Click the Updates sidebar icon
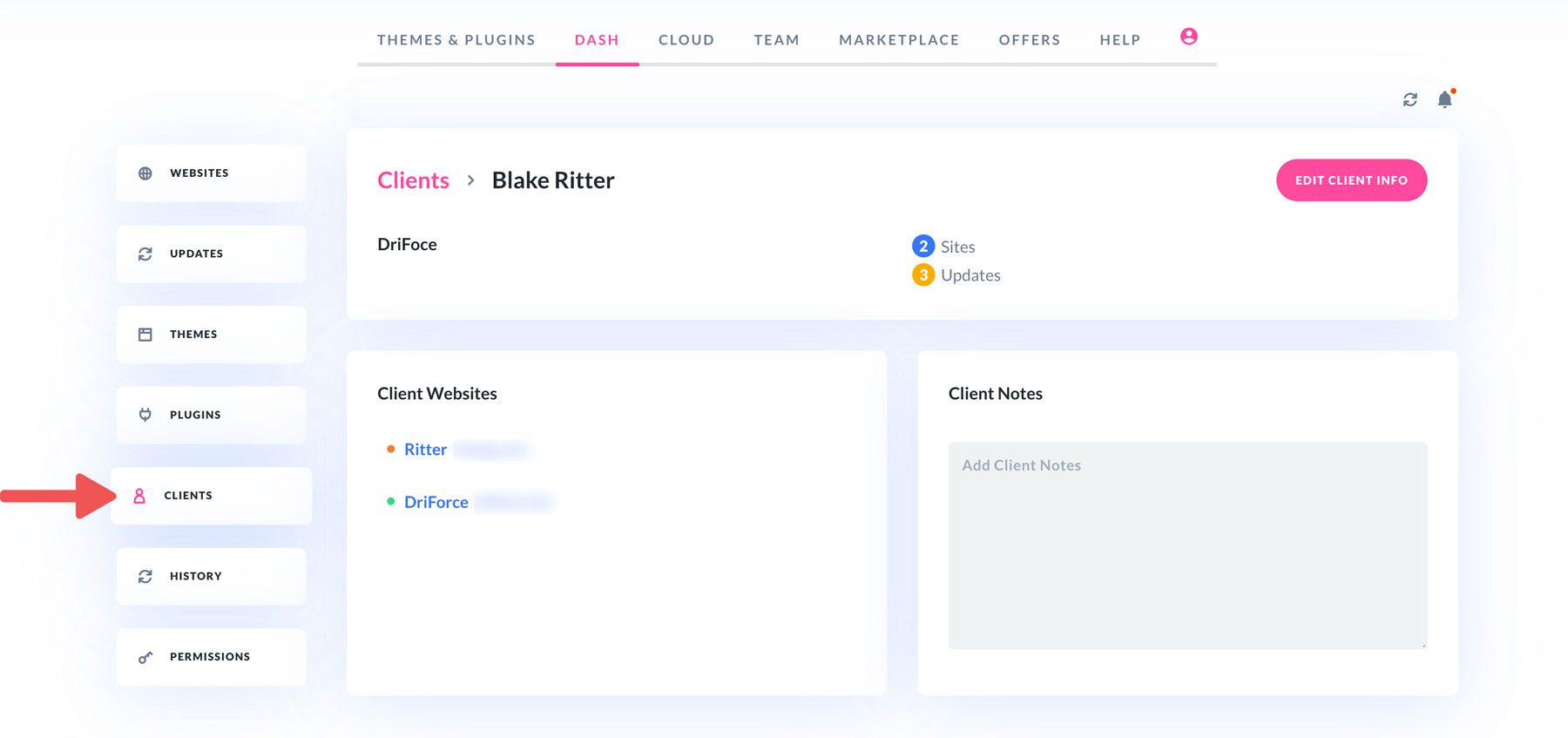The image size is (1568, 738). pos(145,254)
